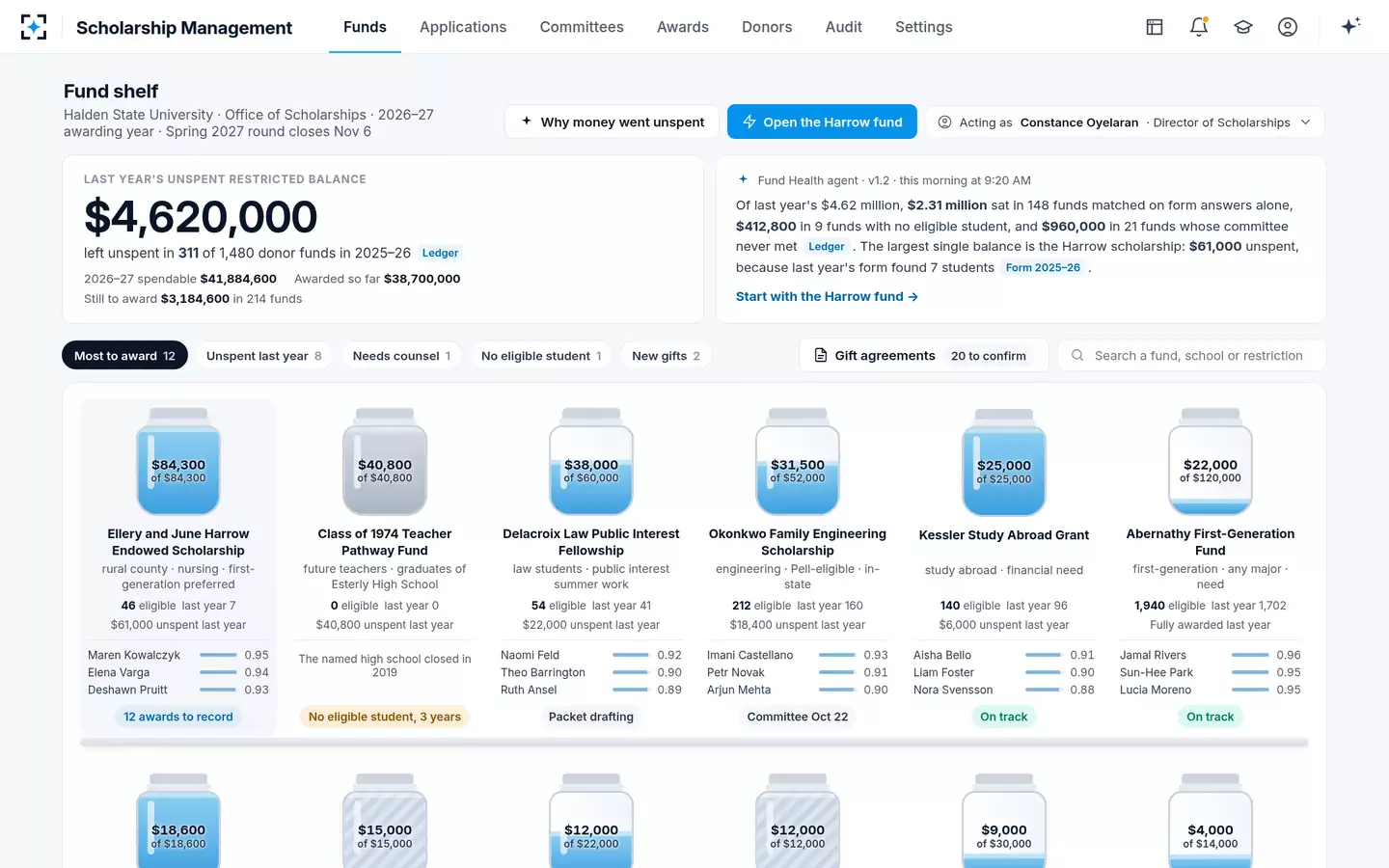Click Maren Kowalczyk score bar
Image resolution: width=1389 pixels, height=868 pixels.
[x=218, y=655]
